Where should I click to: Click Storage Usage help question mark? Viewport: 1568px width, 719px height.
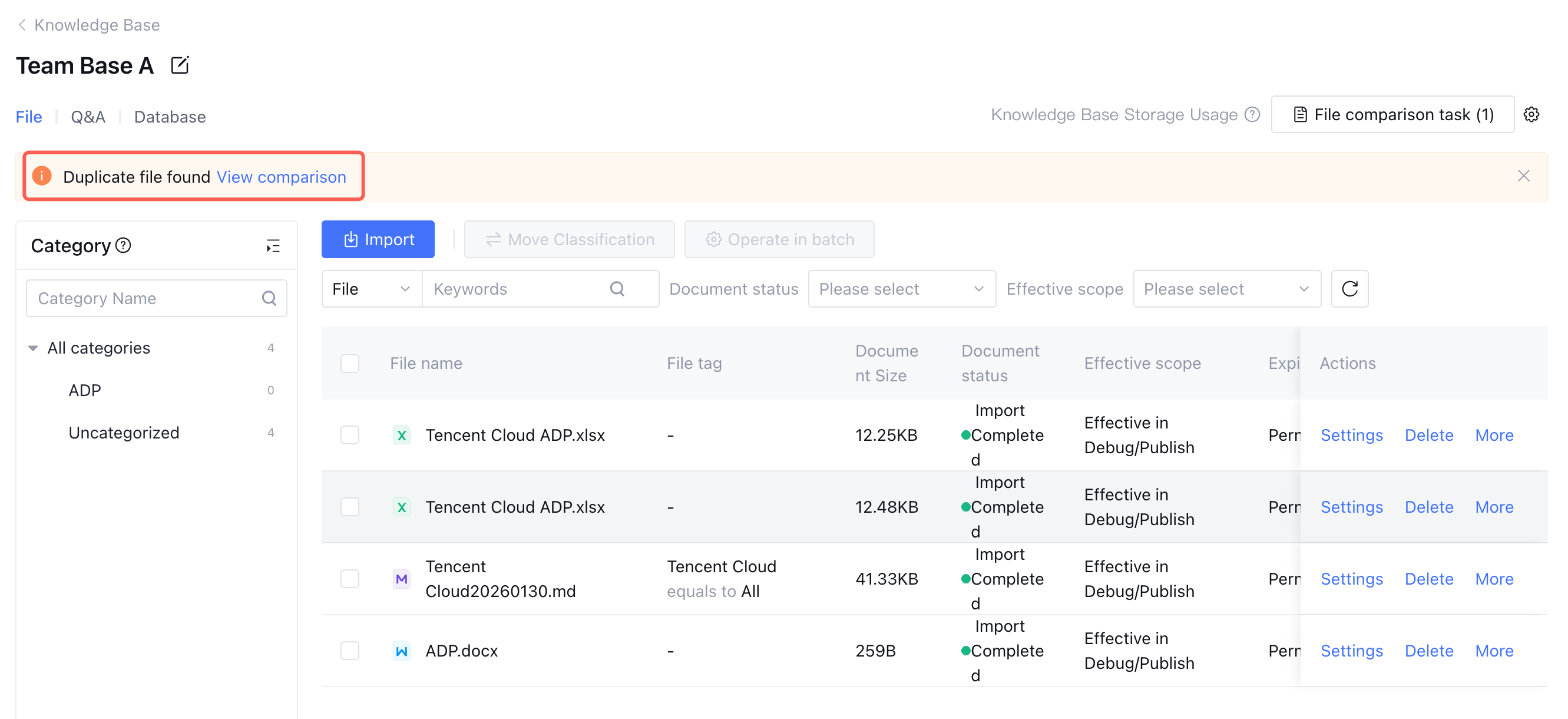pyautogui.click(x=1252, y=114)
